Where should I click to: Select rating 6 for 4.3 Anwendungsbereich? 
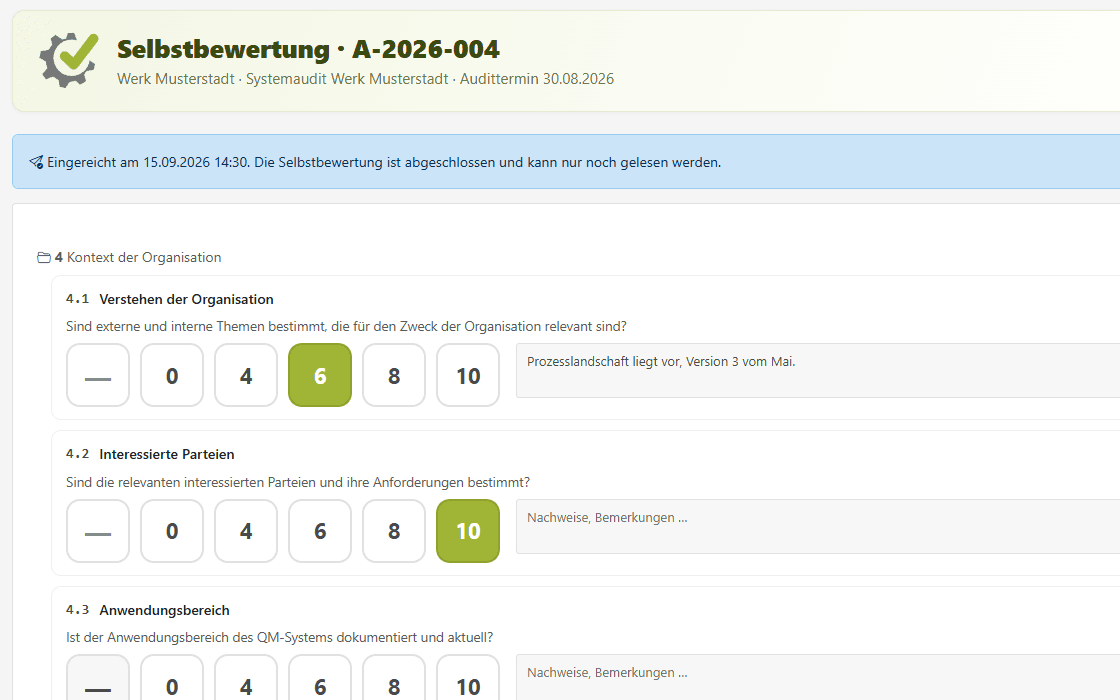(320, 678)
